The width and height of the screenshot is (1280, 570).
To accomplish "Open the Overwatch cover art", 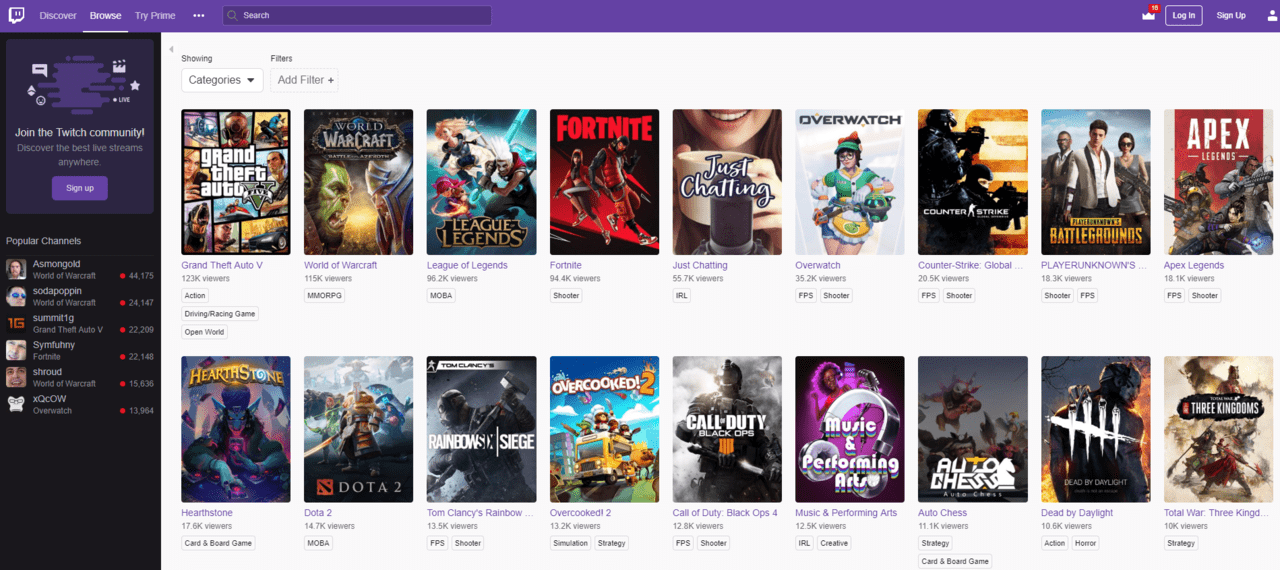I will tap(850, 182).
